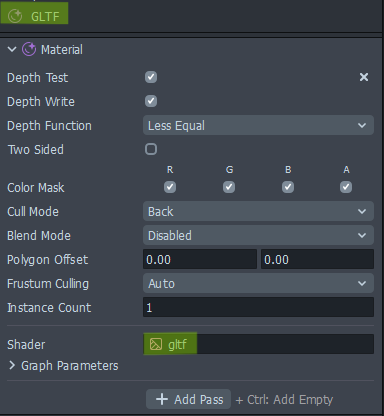Toggle the G color mask checkbox
The height and width of the screenshot is (416, 384).
pyautogui.click(x=229, y=187)
